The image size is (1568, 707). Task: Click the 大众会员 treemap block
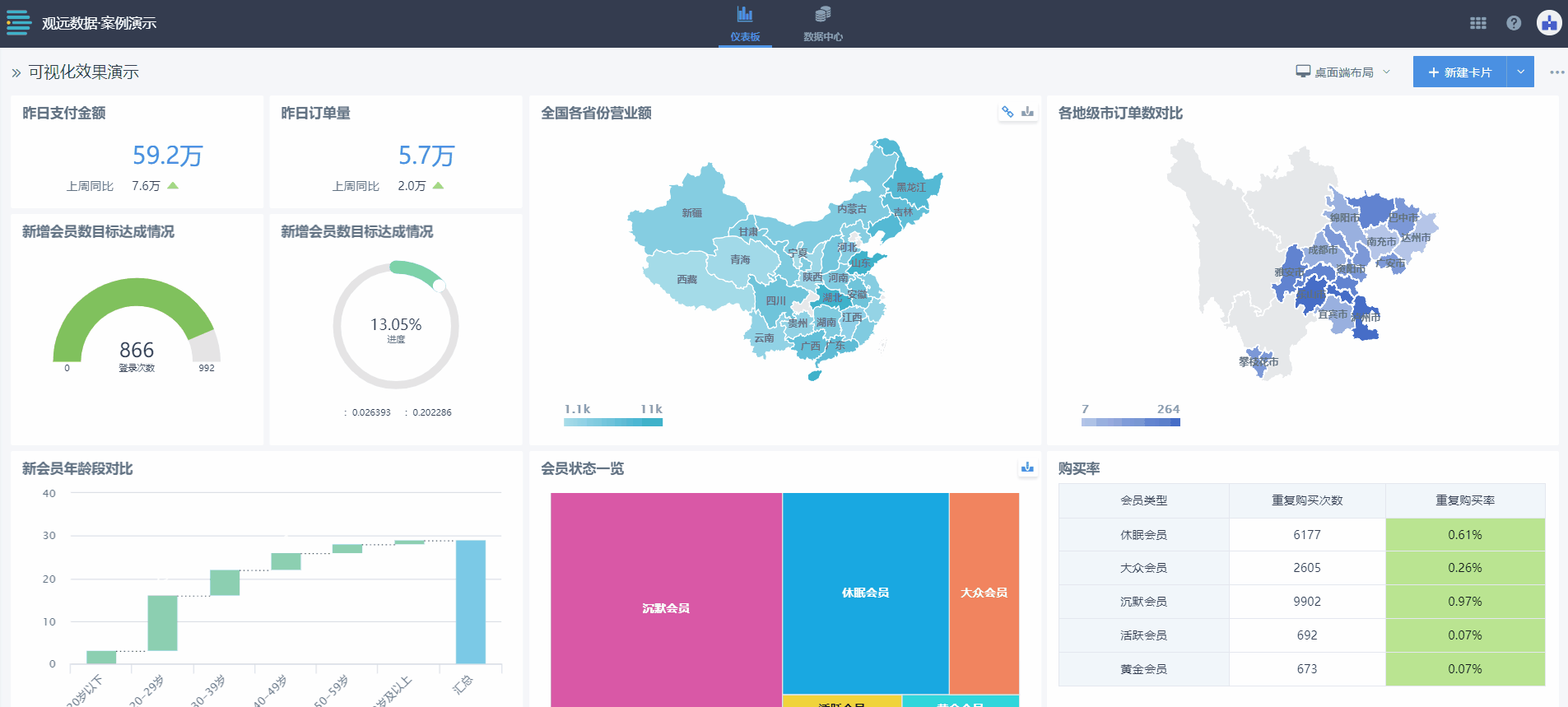click(x=984, y=593)
